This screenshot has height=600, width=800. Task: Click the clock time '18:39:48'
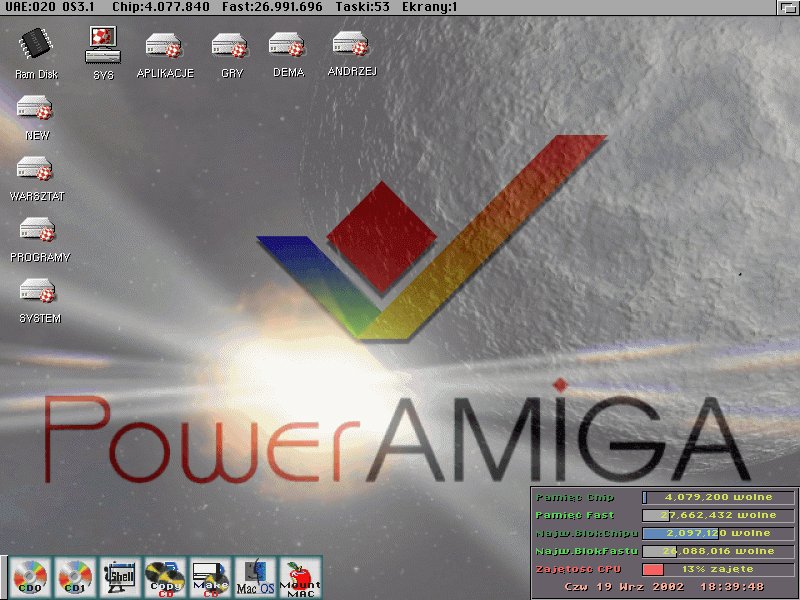(732, 587)
